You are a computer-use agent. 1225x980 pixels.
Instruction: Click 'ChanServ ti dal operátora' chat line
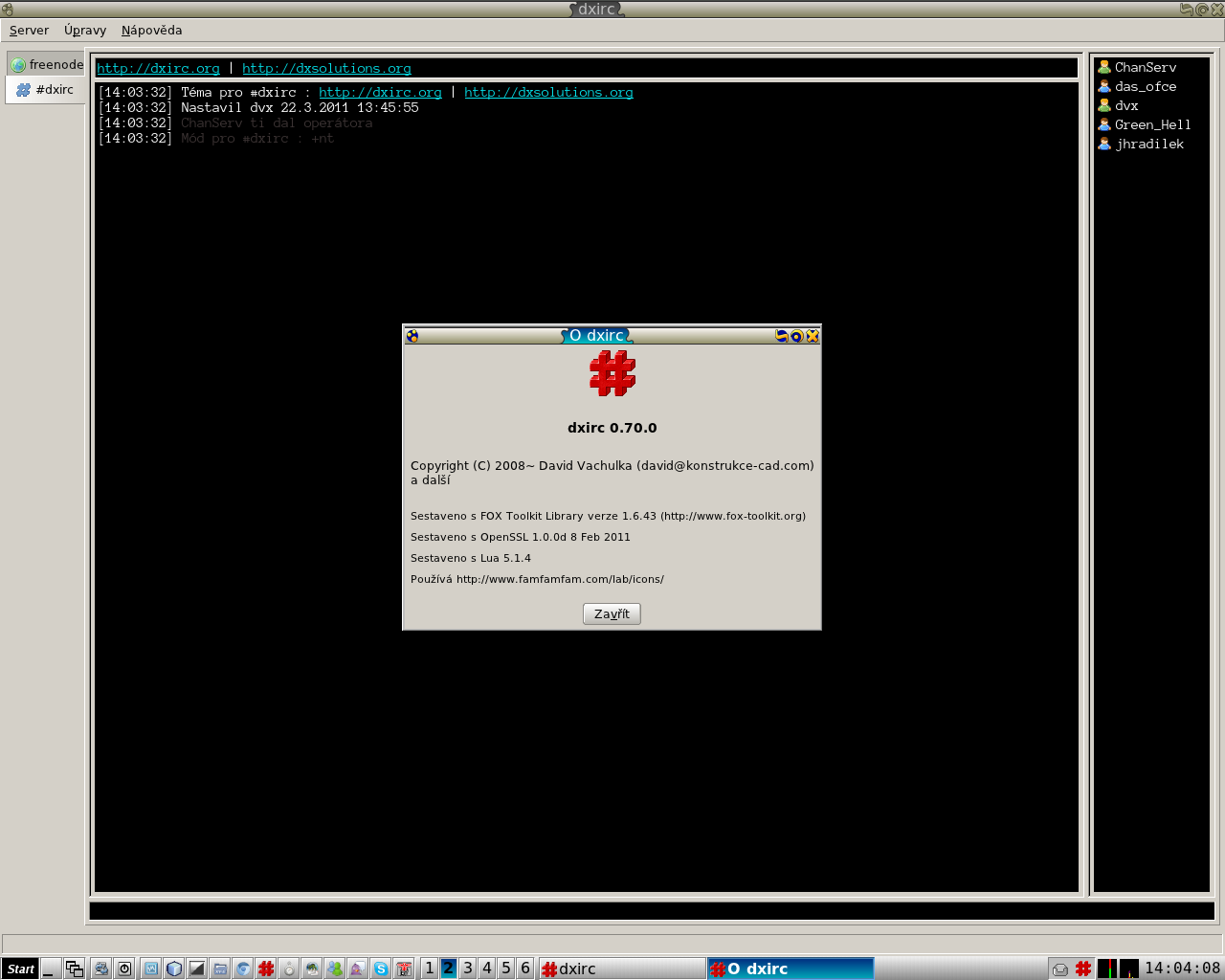[x=277, y=123]
